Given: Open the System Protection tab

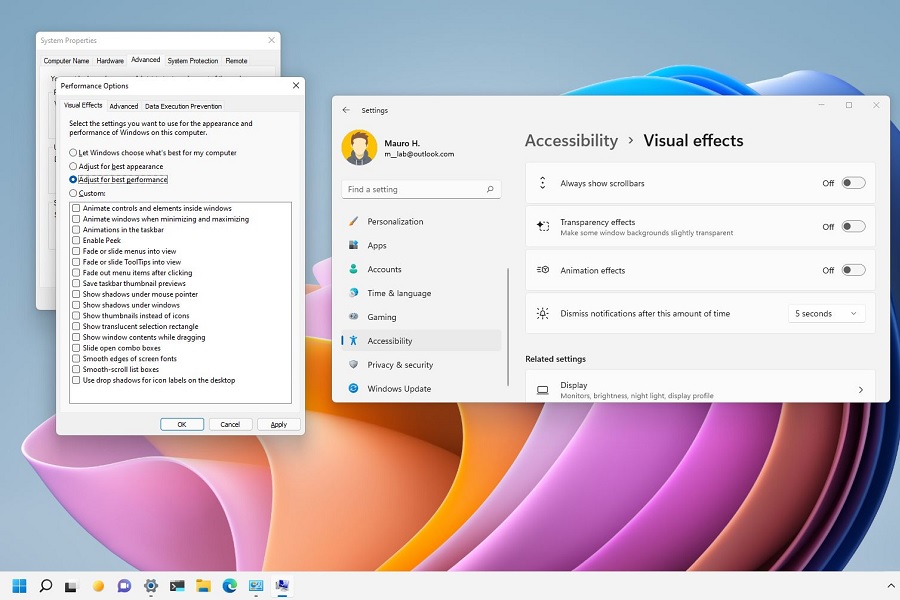Looking at the screenshot, I should pos(192,61).
